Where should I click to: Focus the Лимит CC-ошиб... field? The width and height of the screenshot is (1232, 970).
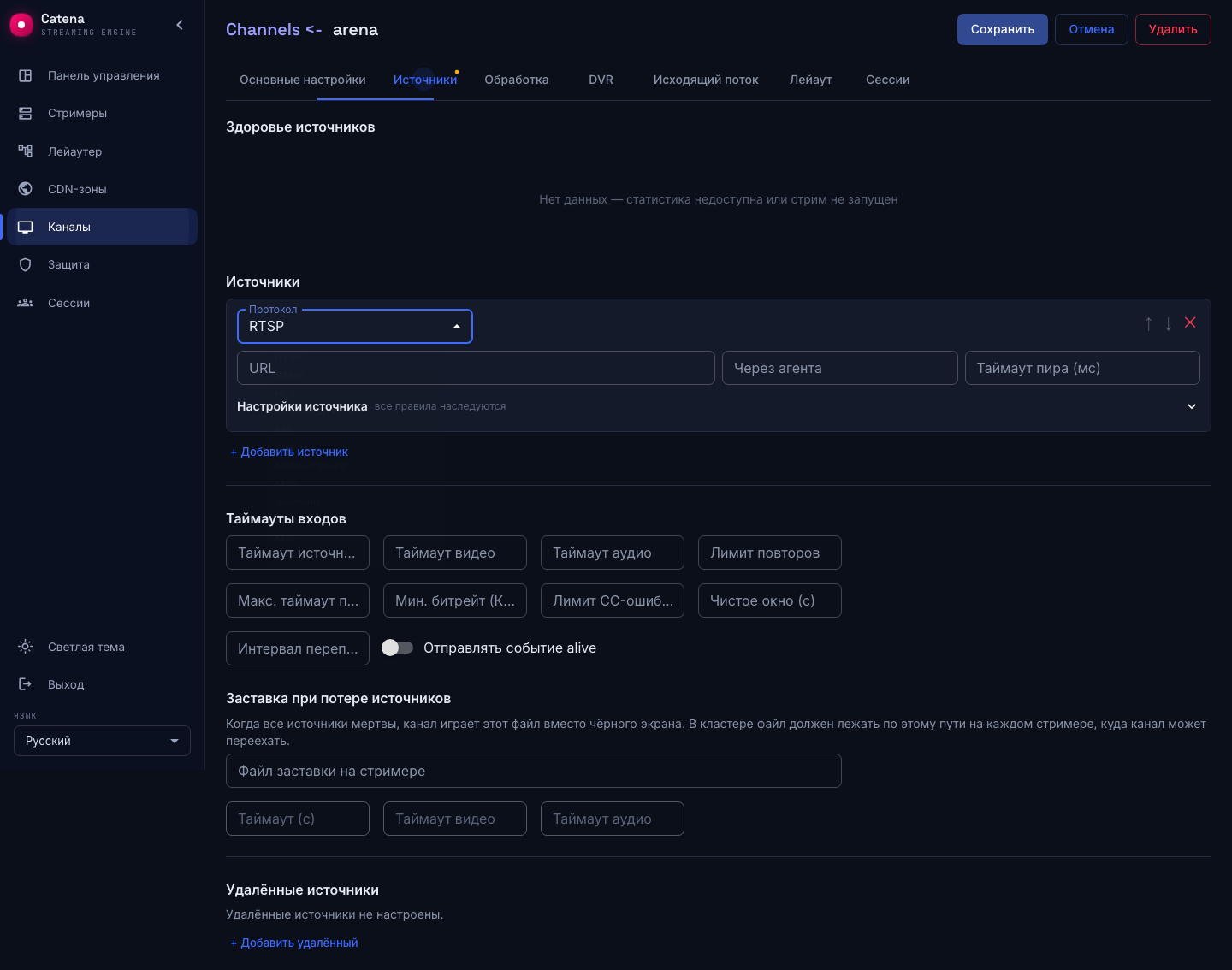pos(613,600)
